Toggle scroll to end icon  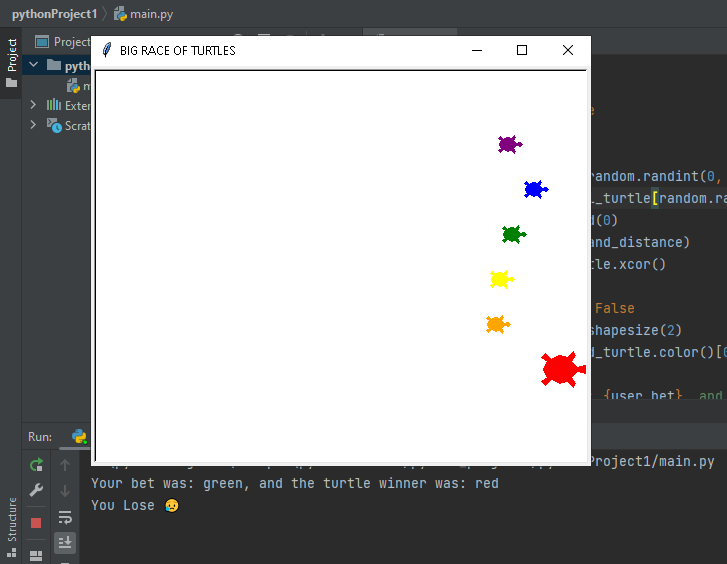[65, 542]
